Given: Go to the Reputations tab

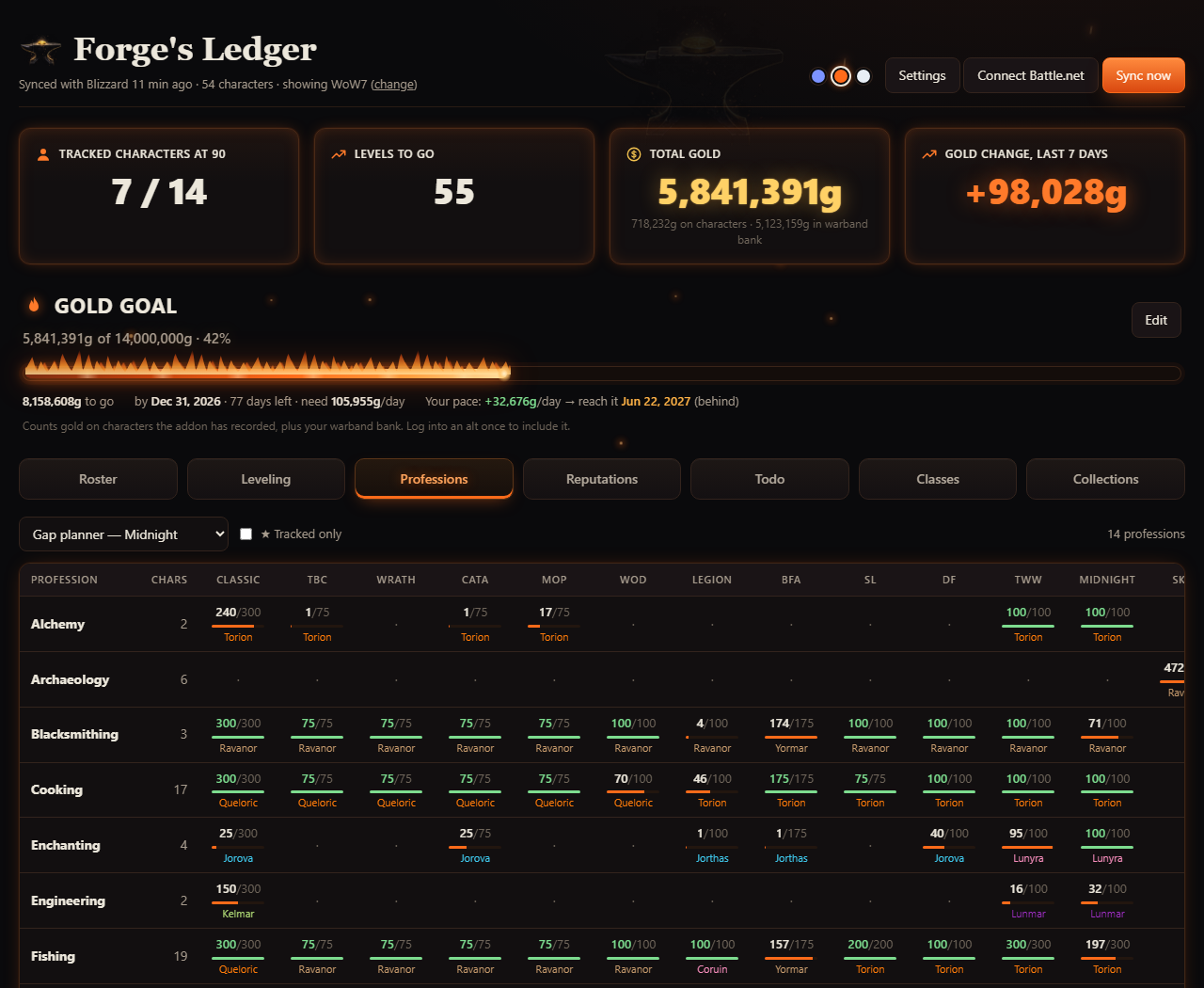Looking at the screenshot, I should pyautogui.click(x=602, y=479).
